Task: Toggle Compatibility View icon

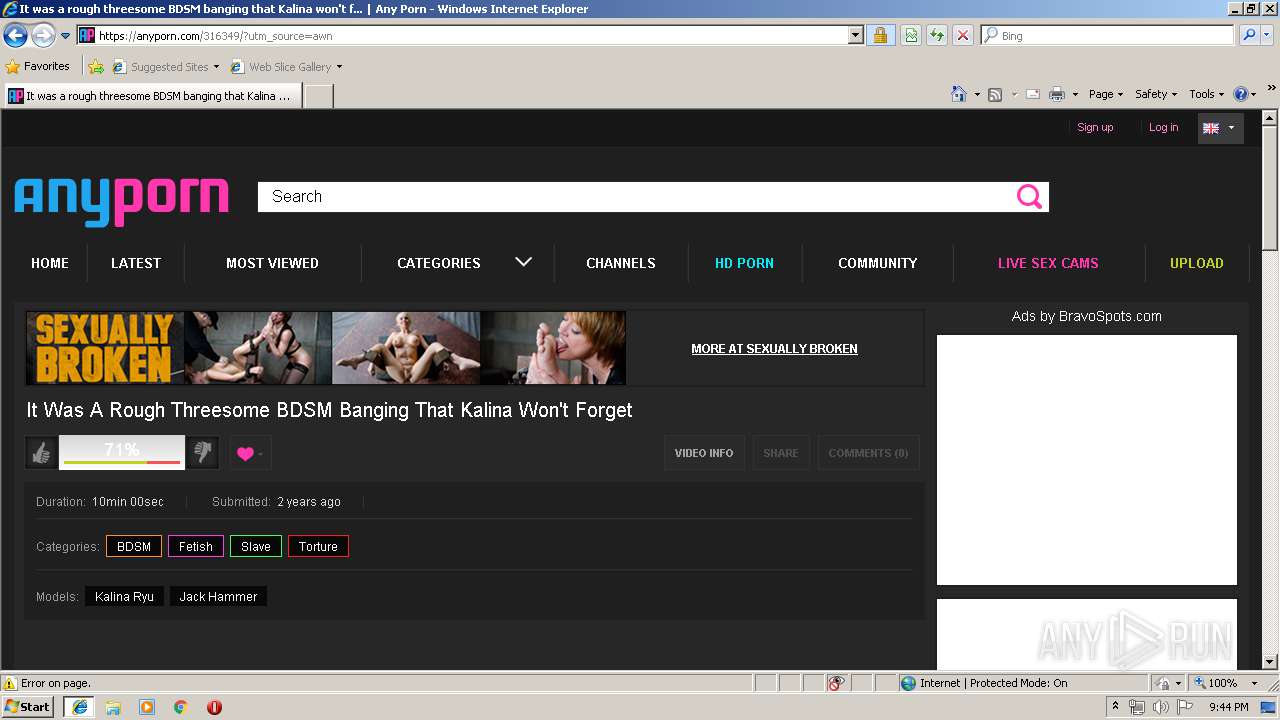Action: 911,35
